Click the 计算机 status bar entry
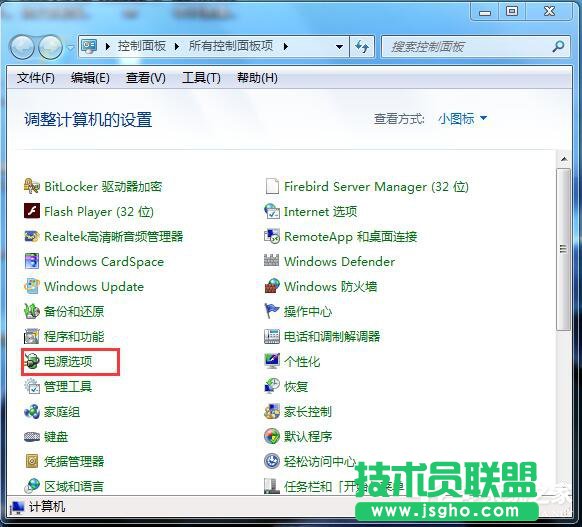Screen dimensions: 582x527 coord(37,507)
